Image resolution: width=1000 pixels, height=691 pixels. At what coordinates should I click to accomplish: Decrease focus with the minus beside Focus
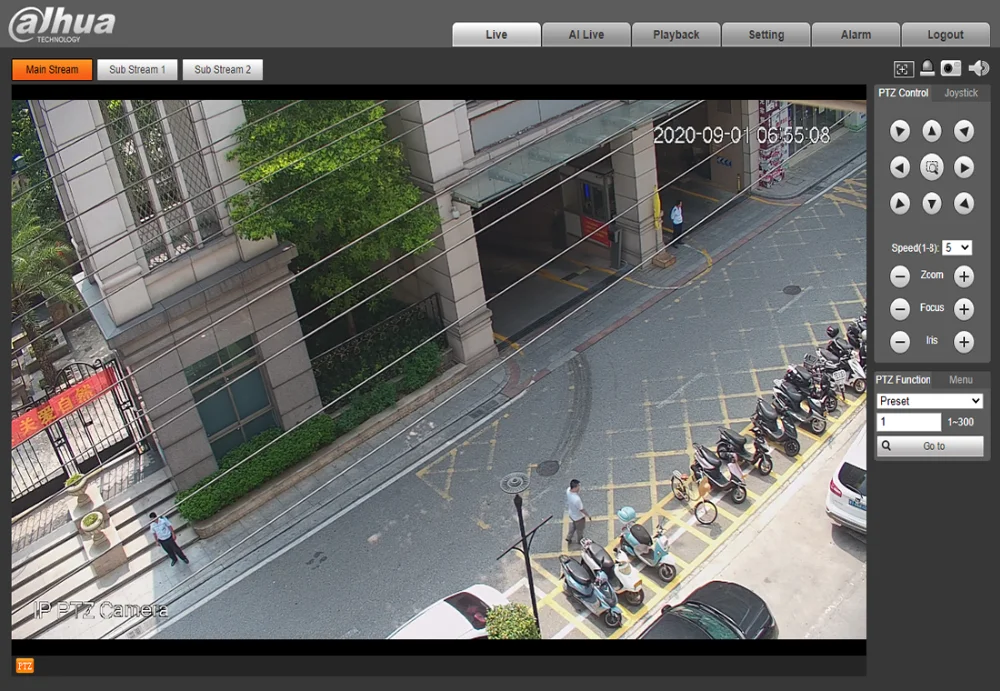pos(900,309)
